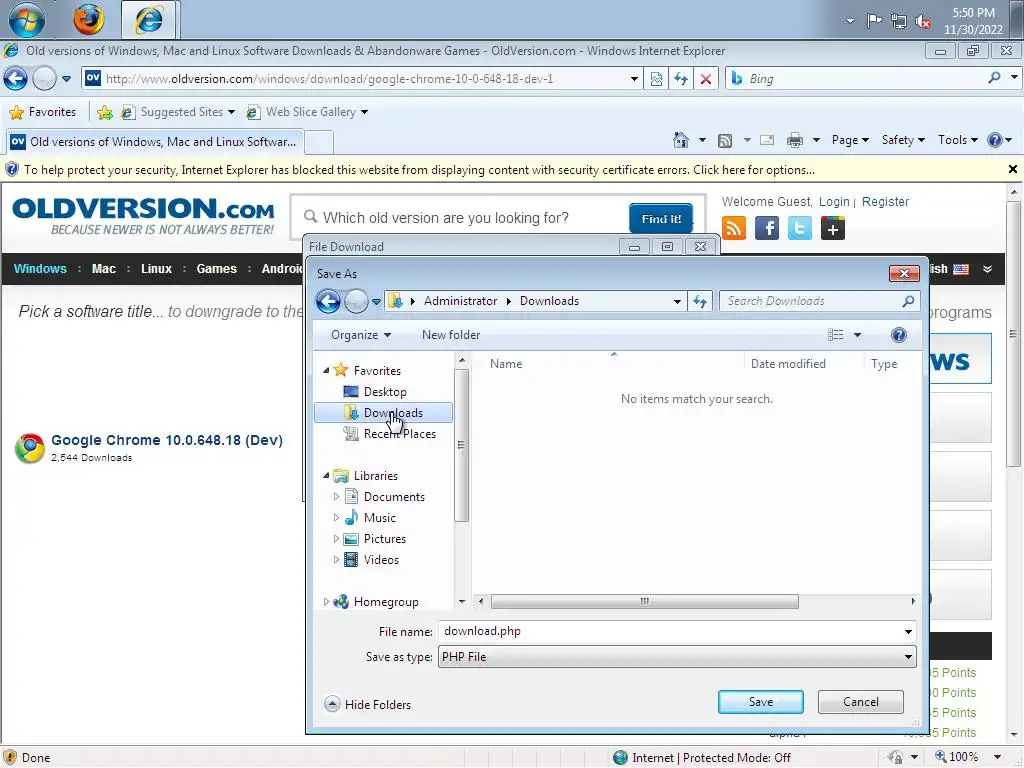The image size is (1024, 768).
Task: Open the Safety menu in IE
Action: [x=903, y=140]
